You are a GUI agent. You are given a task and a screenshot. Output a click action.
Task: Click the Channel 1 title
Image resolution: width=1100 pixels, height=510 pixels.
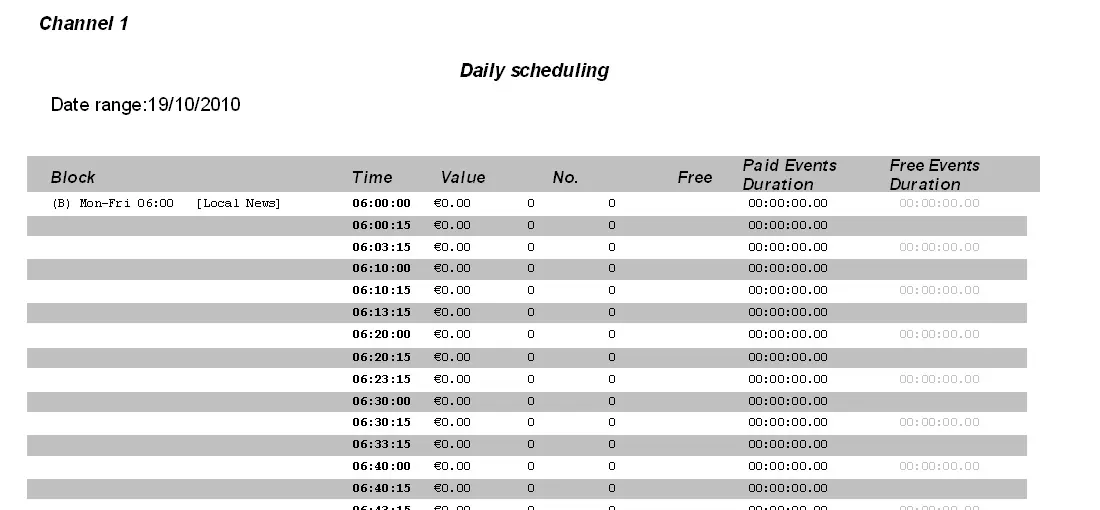[x=84, y=23]
